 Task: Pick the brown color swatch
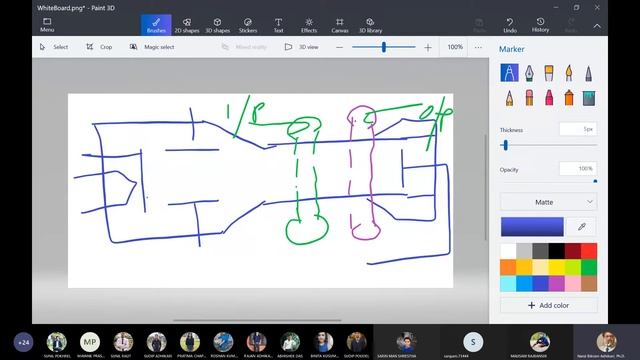589,284
